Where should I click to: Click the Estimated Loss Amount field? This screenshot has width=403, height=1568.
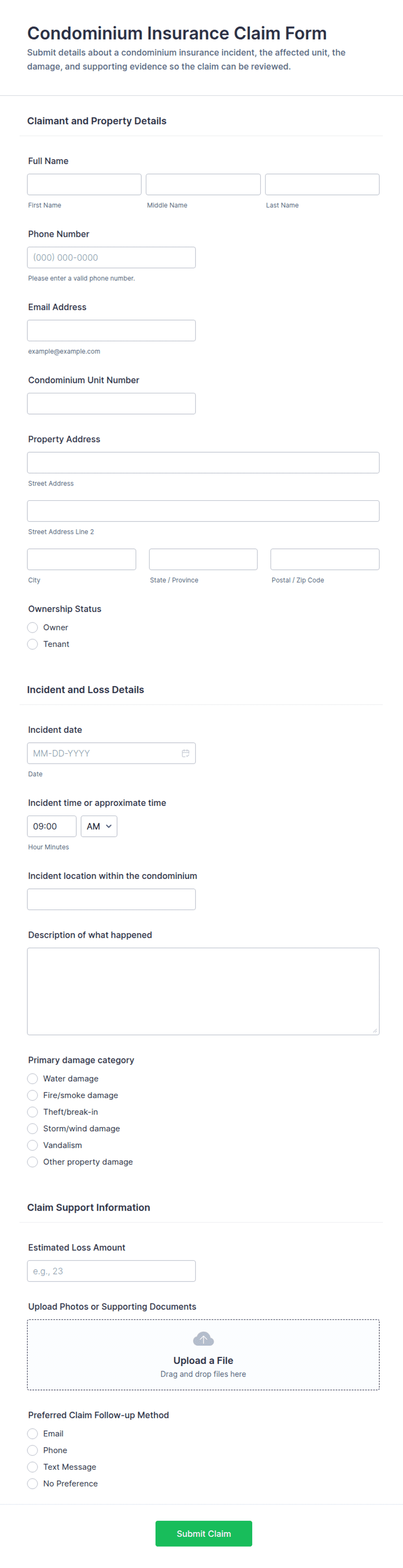coord(111,1271)
